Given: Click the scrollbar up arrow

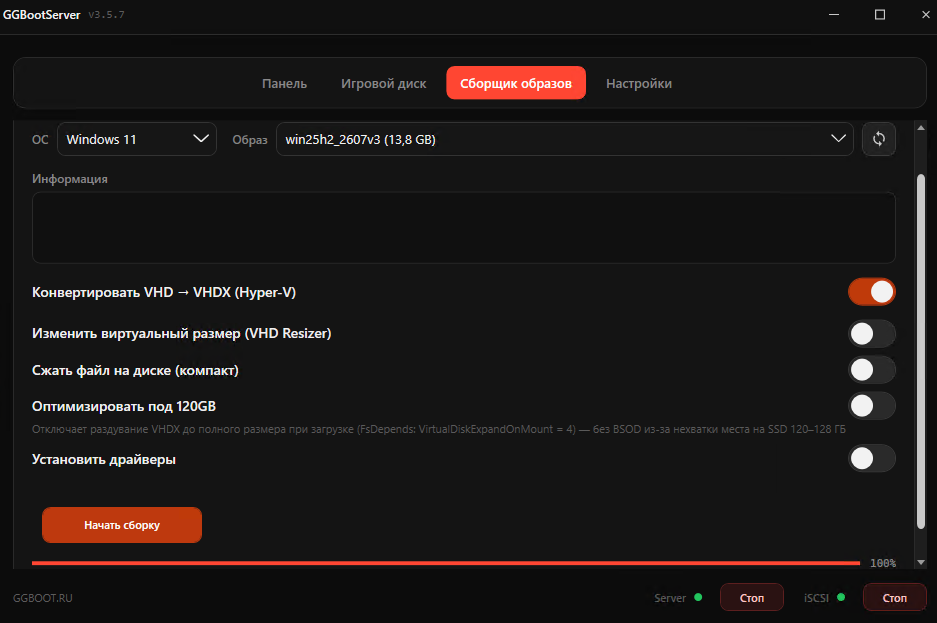Looking at the screenshot, I should tap(921, 128).
